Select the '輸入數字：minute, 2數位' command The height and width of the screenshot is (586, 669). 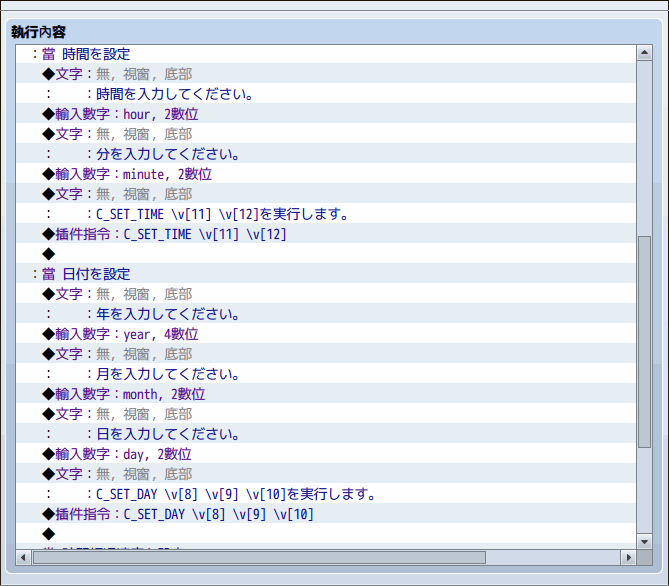(x=326, y=174)
